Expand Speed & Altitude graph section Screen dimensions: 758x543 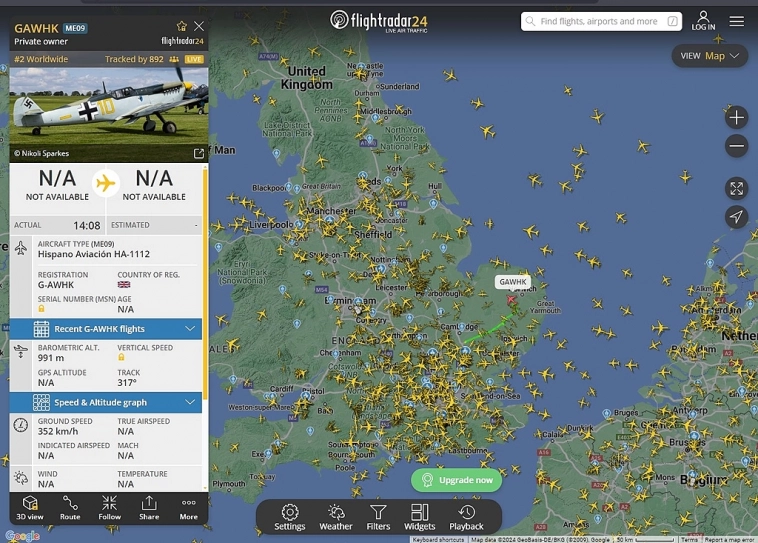pos(106,402)
